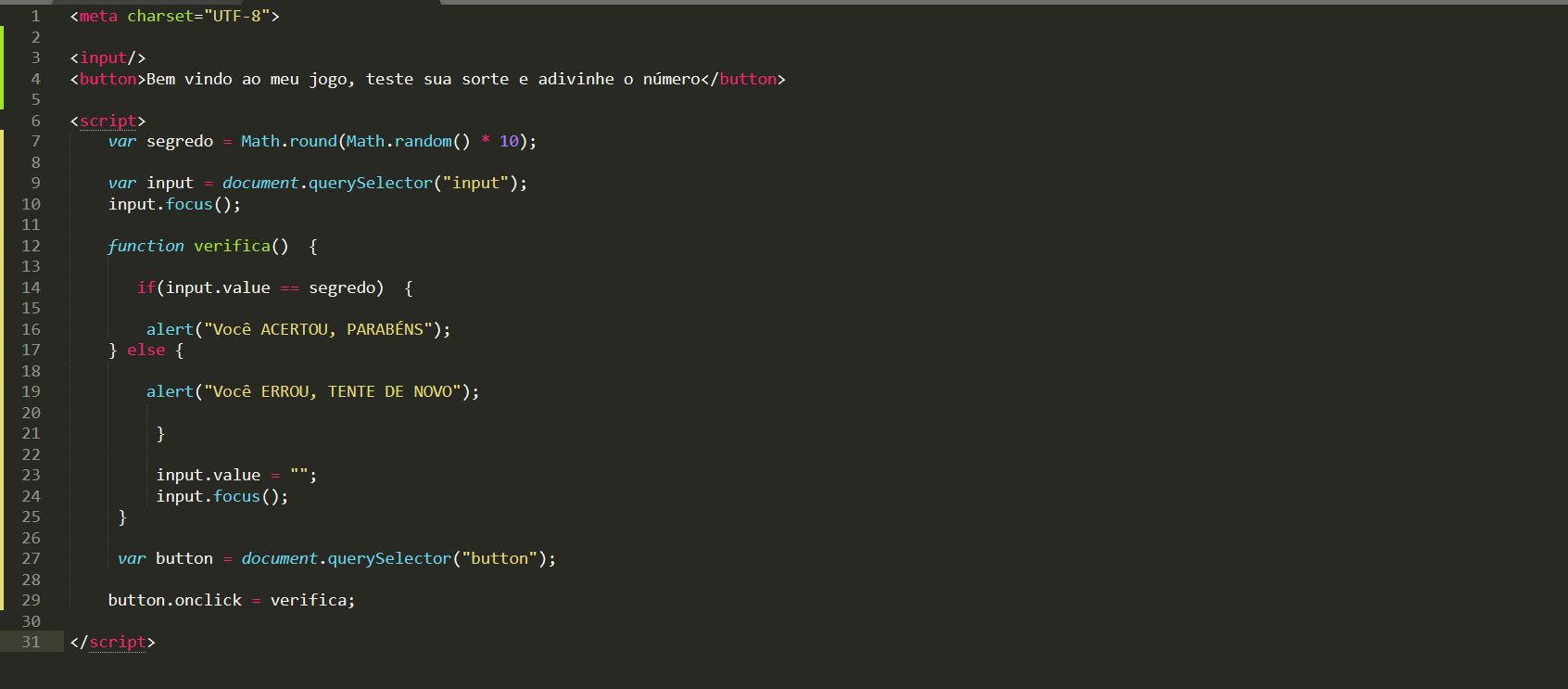Viewport: 1568px width, 689px height.
Task: Click 'input.value' assignment on line 23
Action: 209,475
